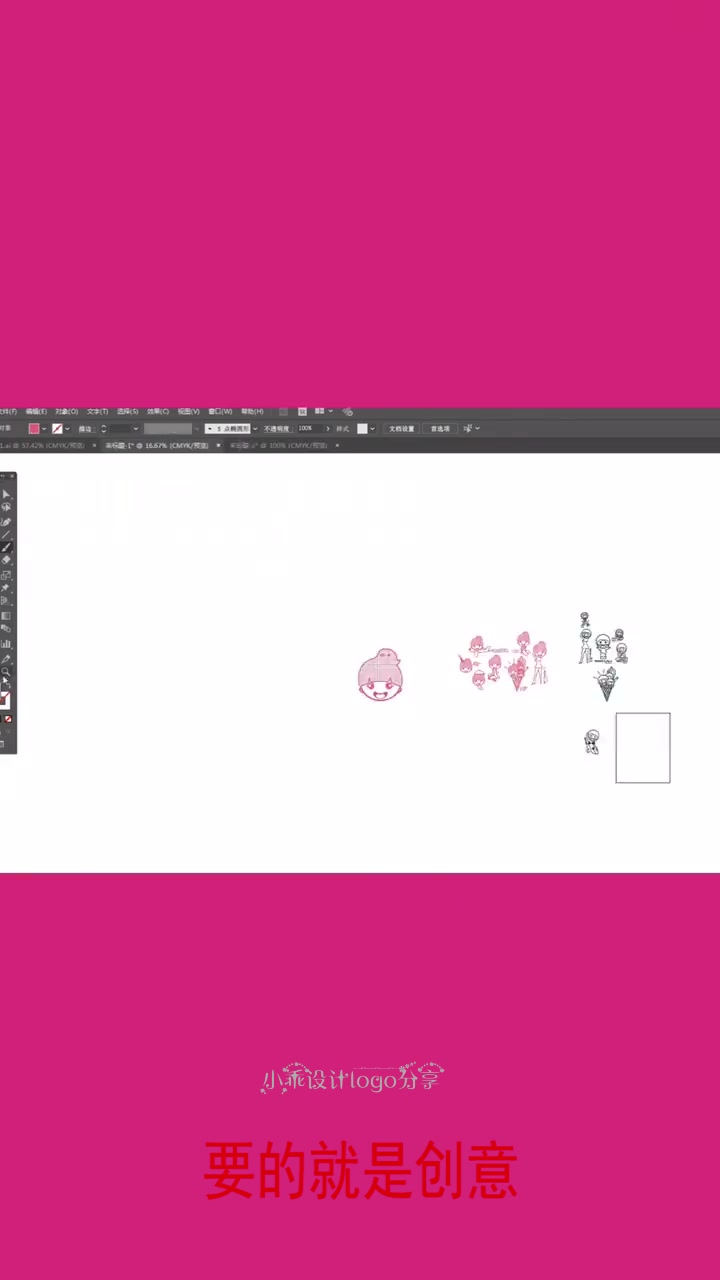The height and width of the screenshot is (1280, 720).
Task: Click the Puppet Warp pin tool
Action: pyautogui.click(x=6, y=587)
